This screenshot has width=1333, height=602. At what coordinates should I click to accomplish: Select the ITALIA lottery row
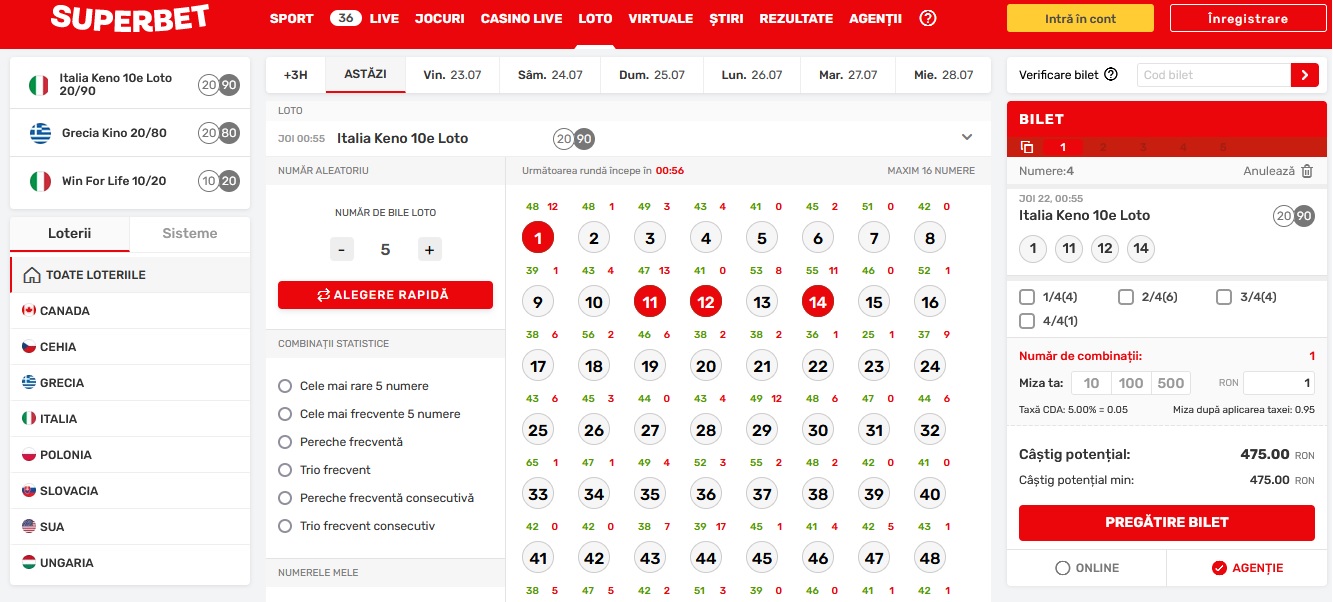[x=130, y=419]
